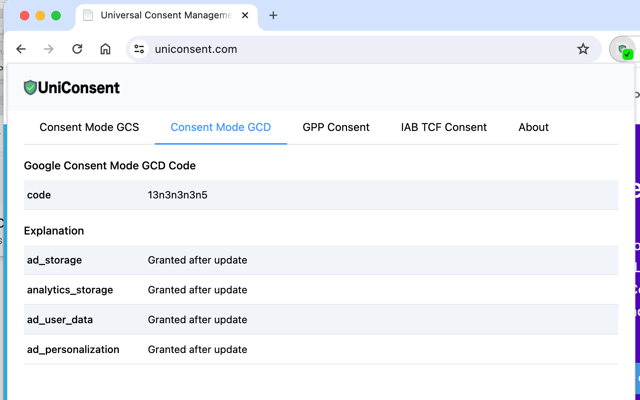Click the UniConsent extension icon in toolbar
The image size is (640, 400).
point(624,50)
